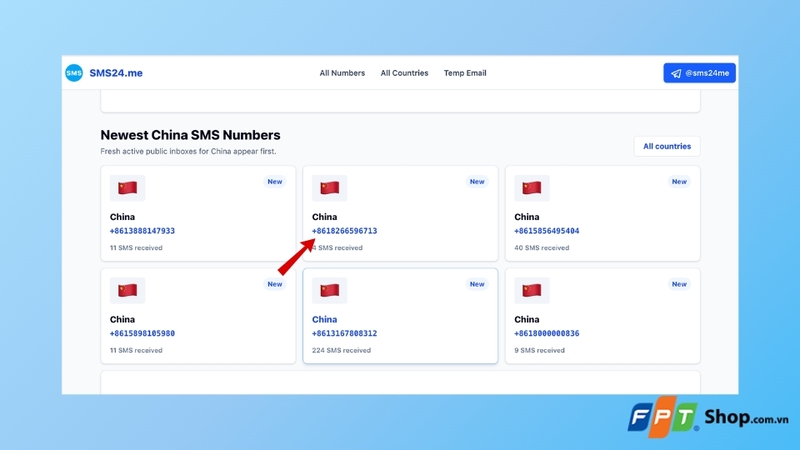Click the Telegram paper plane icon
800x450 pixels.
[676, 73]
